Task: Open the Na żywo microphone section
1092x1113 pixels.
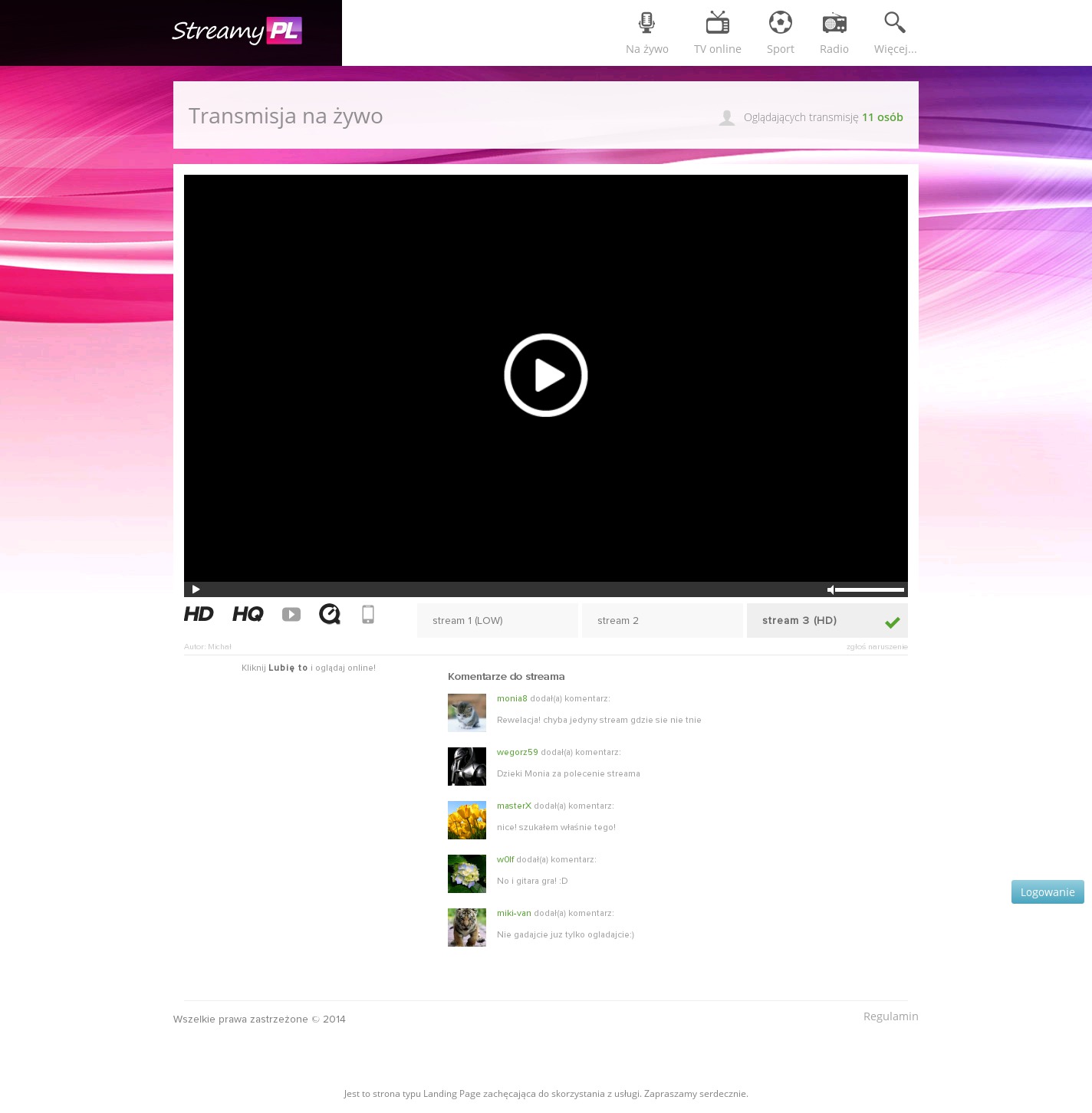Action: click(646, 33)
